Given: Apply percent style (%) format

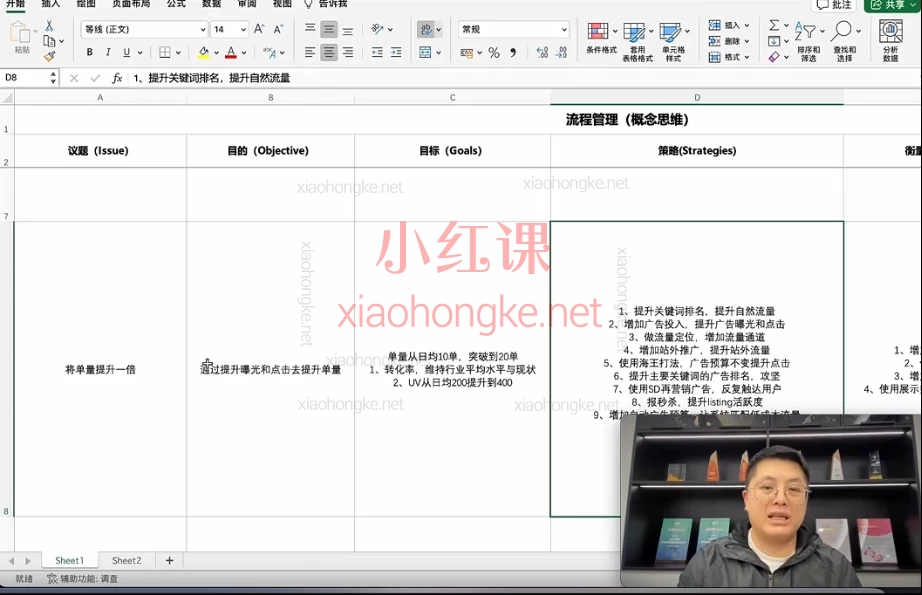Looking at the screenshot, I should (494, 52).
